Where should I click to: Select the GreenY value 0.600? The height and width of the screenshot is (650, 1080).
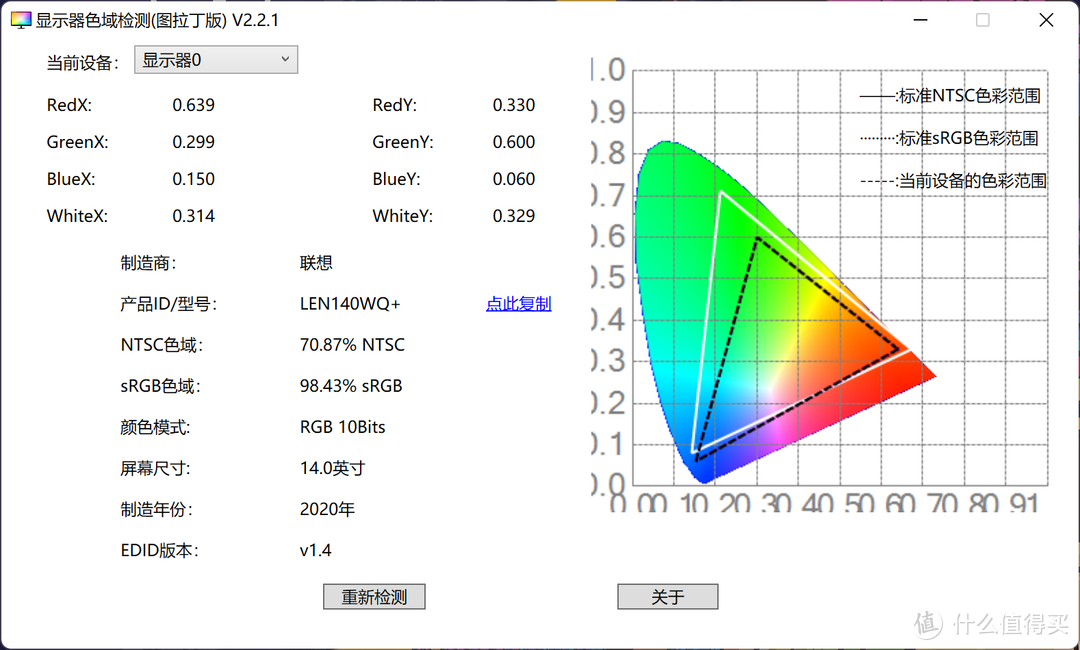(x=514, y=143)
